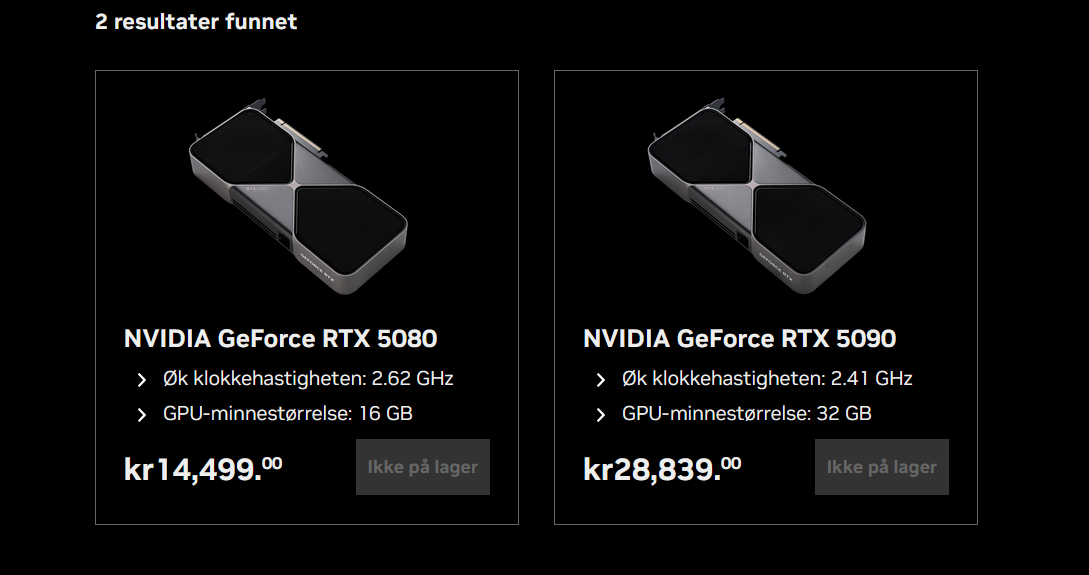Click the kr14,499 price of RTX 5080
Image resolution: width=1089 pixels, height=575 pixels.
point(203,468)
